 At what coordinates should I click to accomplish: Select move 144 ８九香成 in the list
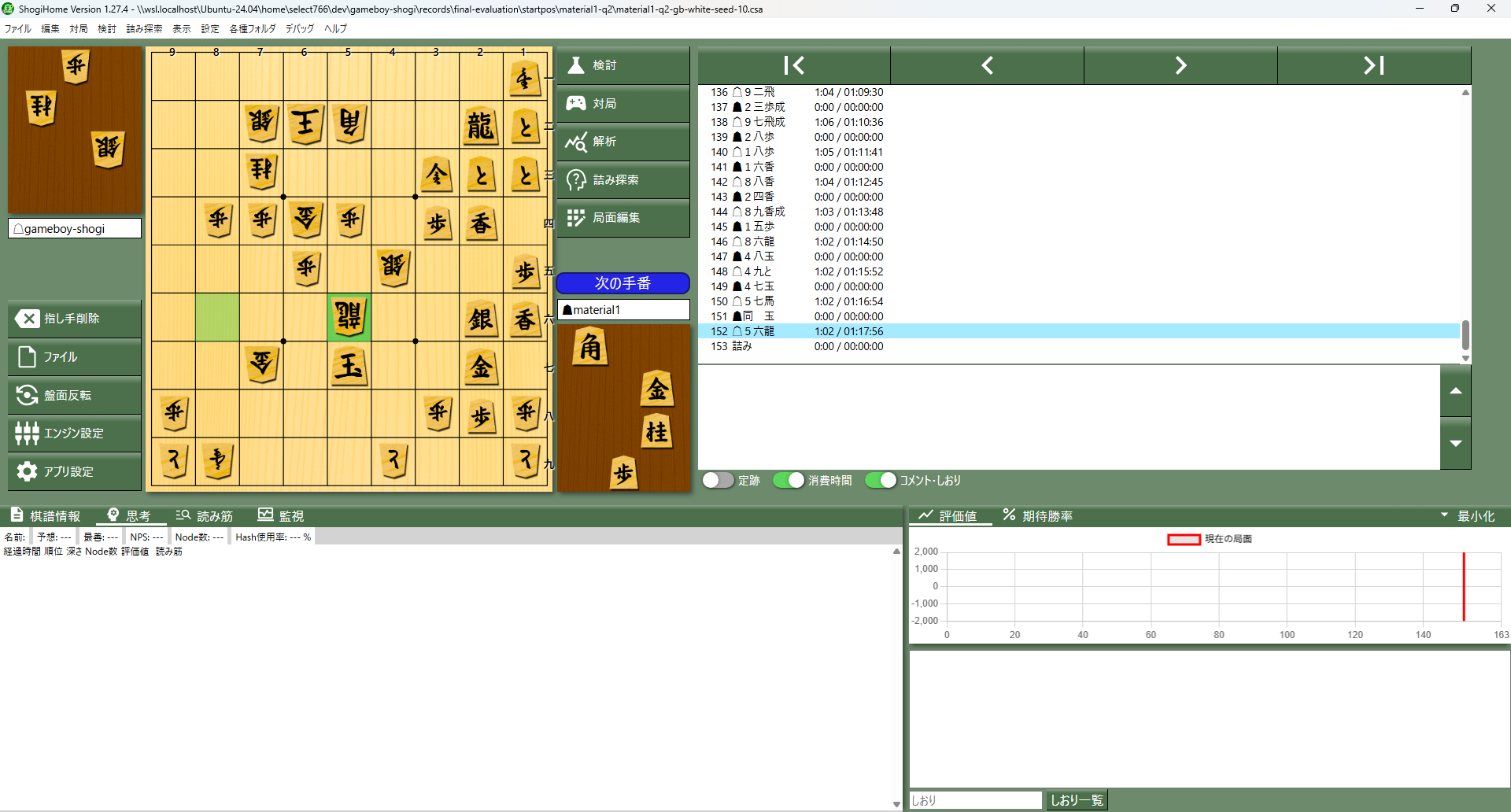1079,212
